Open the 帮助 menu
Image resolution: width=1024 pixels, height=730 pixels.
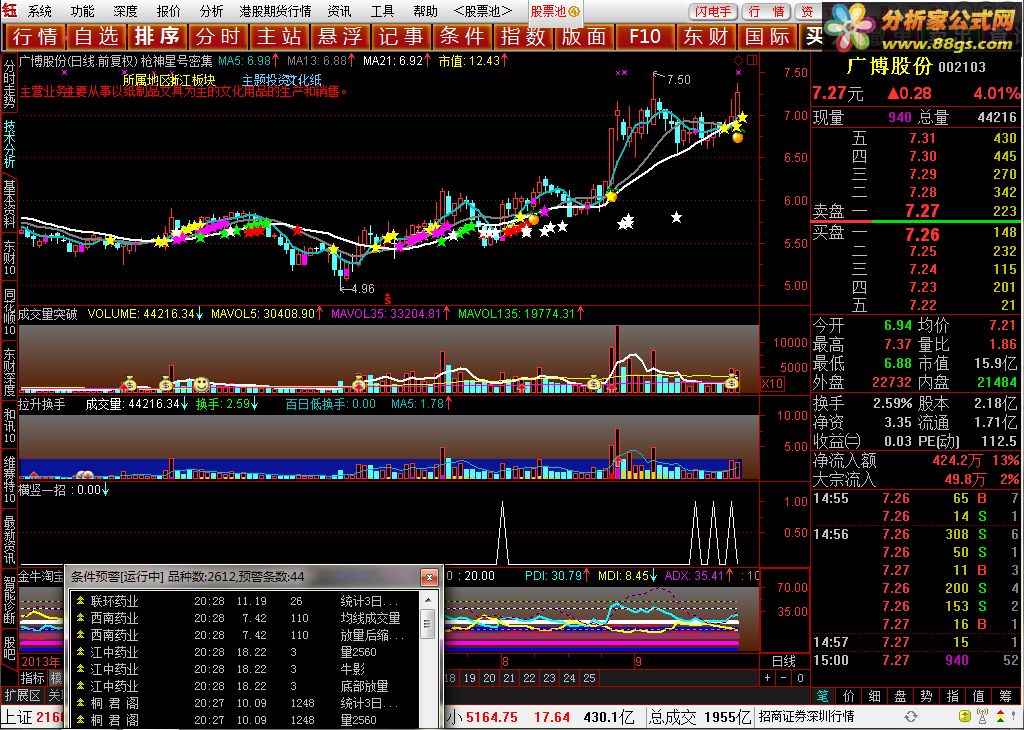(425, 12)
